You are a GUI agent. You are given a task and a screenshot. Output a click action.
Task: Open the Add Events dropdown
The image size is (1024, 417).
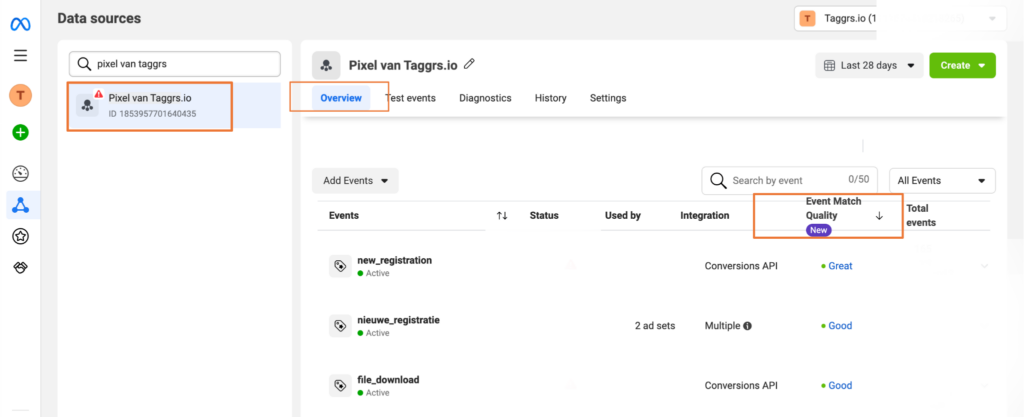point(355,181)
